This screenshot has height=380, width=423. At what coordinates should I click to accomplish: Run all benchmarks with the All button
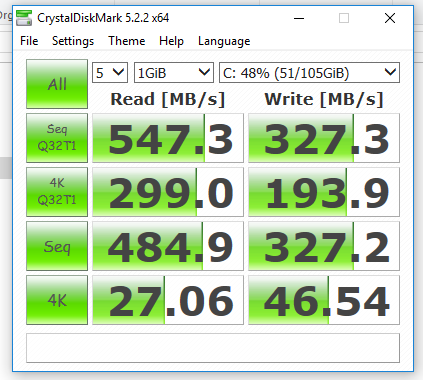click(x=57, y=84)
